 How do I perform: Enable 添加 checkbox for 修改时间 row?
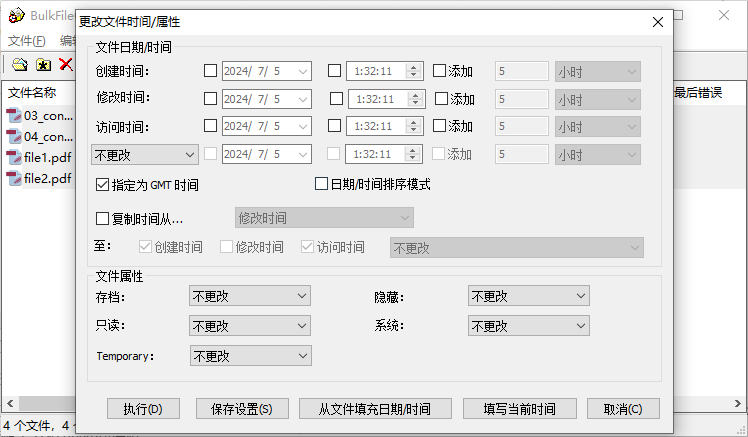pyautogui.click(x=441, y=99)
